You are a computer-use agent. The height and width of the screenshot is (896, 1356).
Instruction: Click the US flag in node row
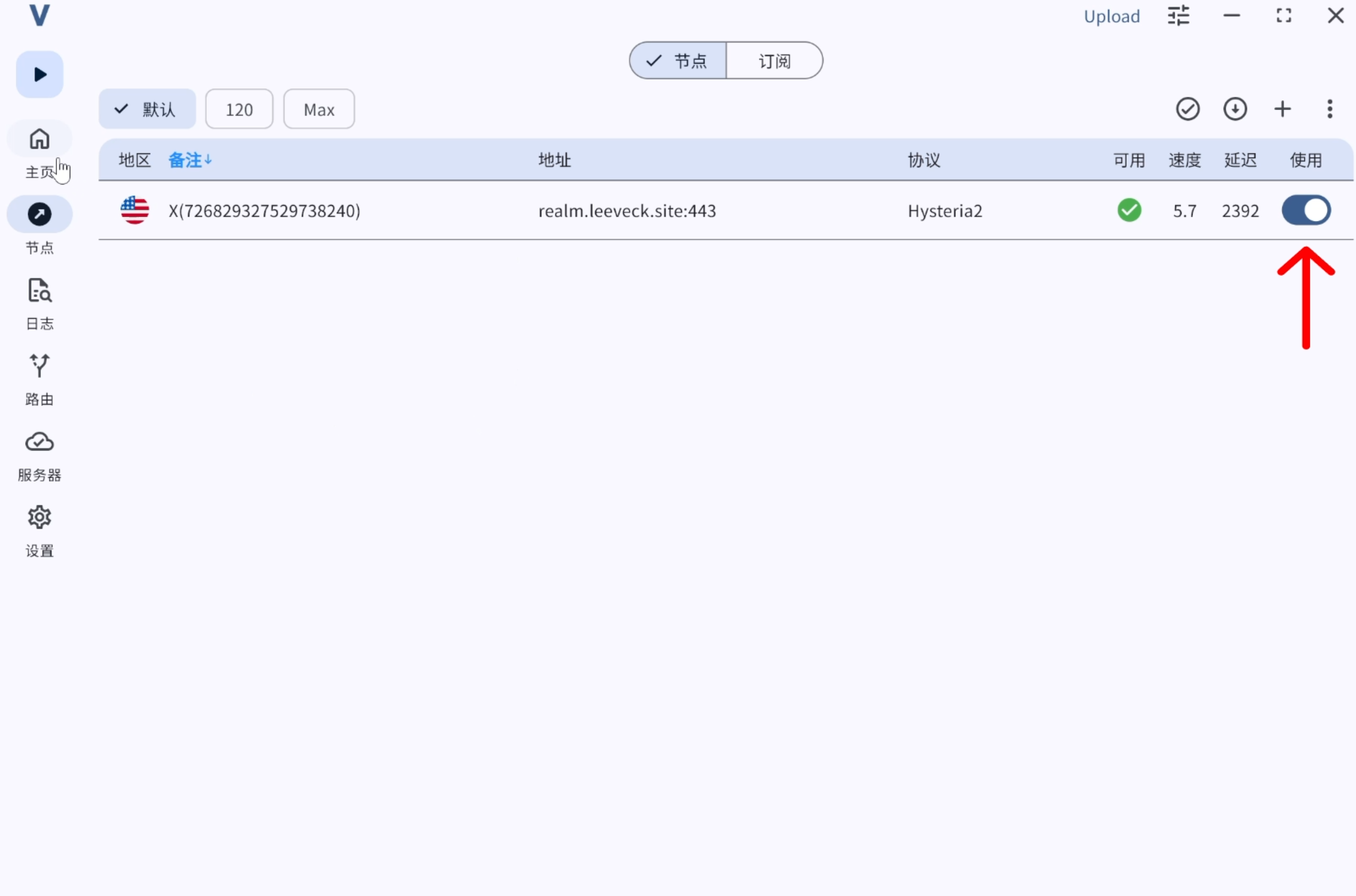click(x=135, y=210)
